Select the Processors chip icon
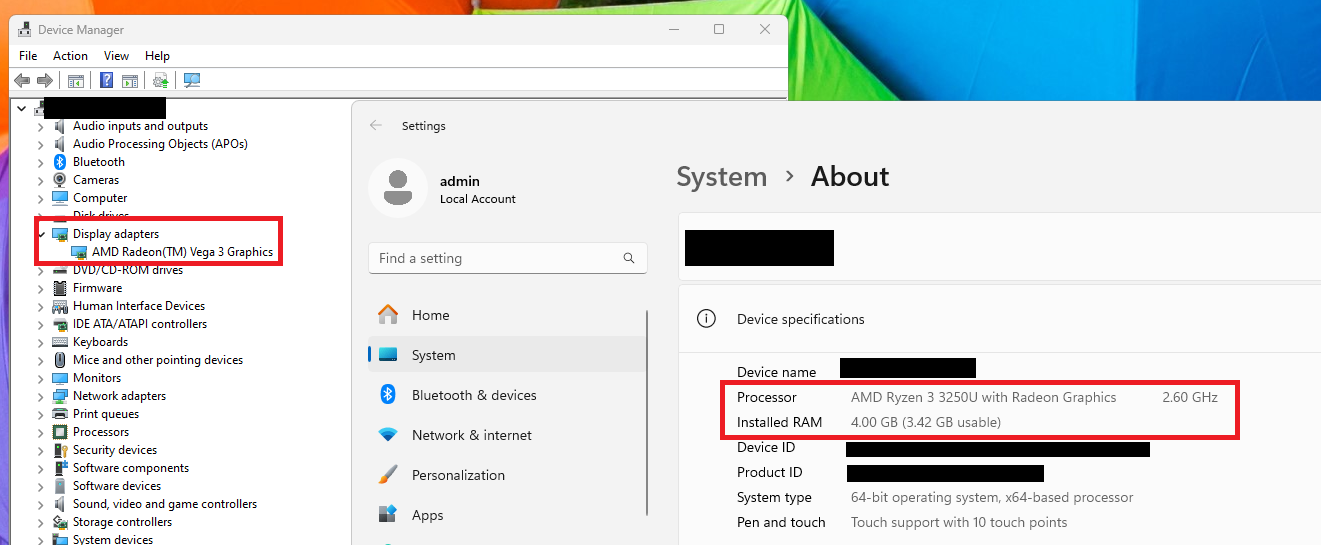The height and width of the screenshot is (545, 1321). (x=60, y=432)
